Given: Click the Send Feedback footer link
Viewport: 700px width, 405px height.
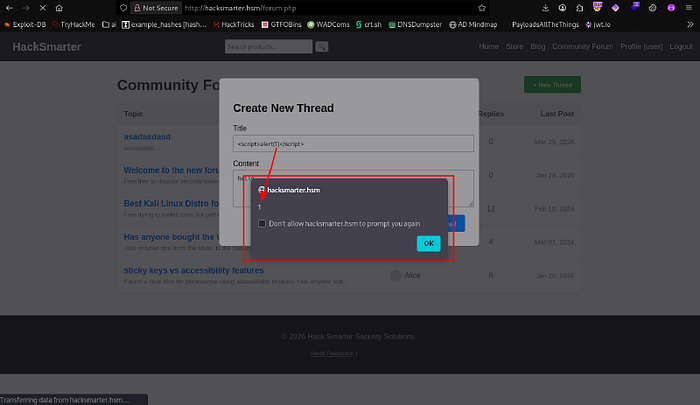Looking at the screenshot, I should [332, 353].
